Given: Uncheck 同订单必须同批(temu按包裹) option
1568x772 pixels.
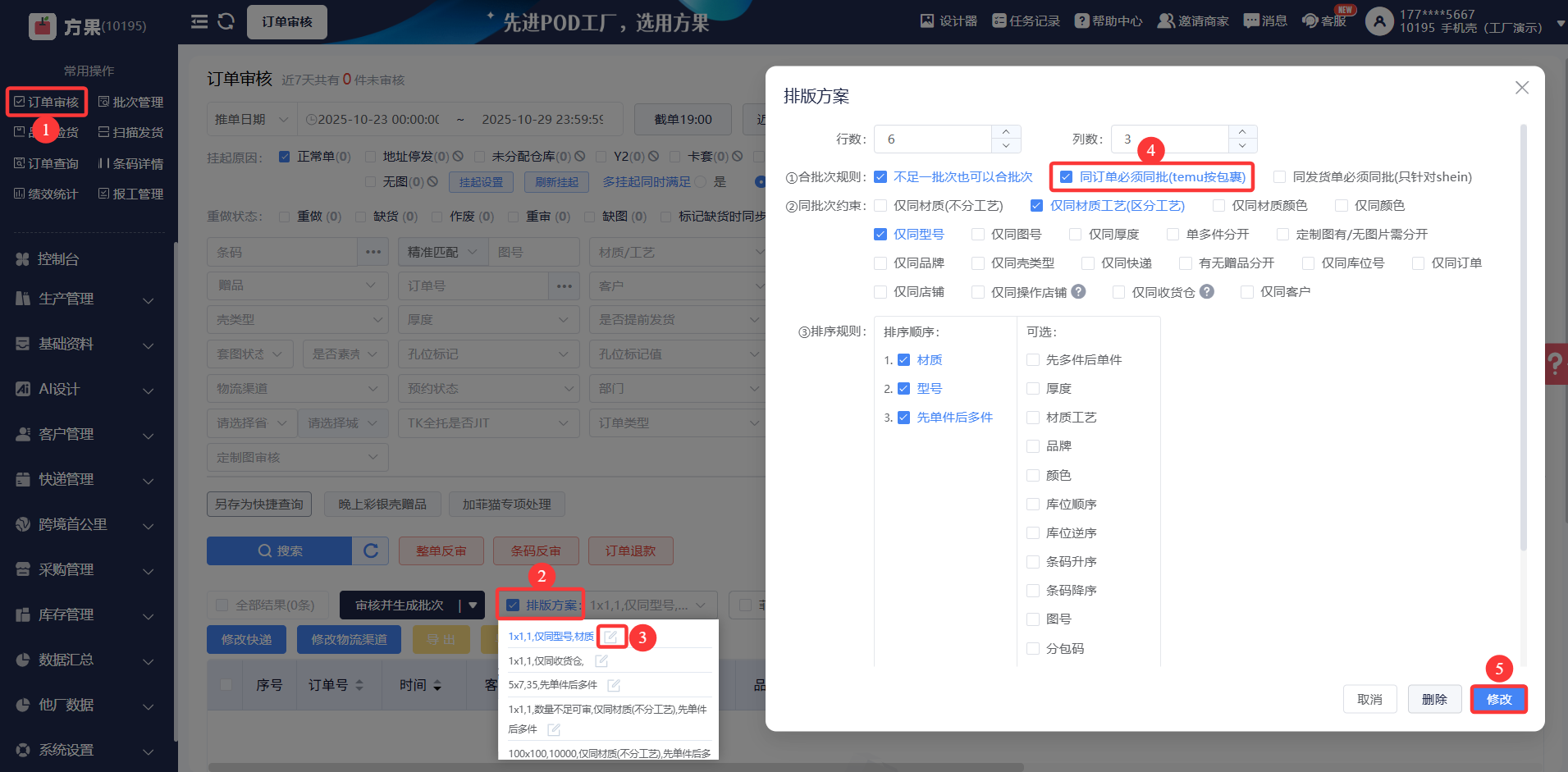Looking at the screenshot, I should click(x=1066, y=177).
